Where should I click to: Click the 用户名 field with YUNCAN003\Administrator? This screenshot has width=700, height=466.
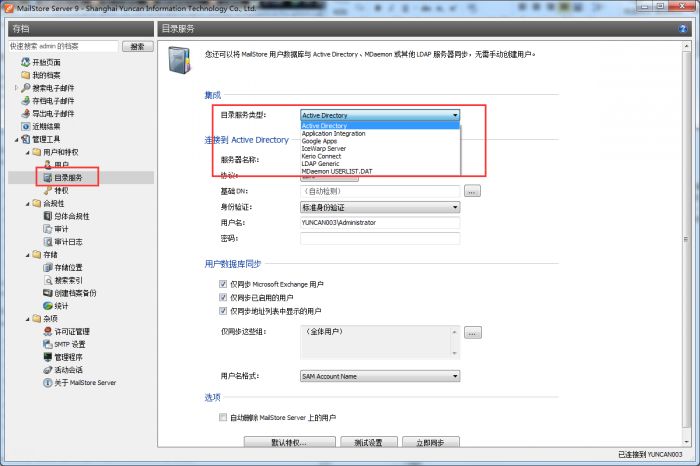click(x=380, y=222)
